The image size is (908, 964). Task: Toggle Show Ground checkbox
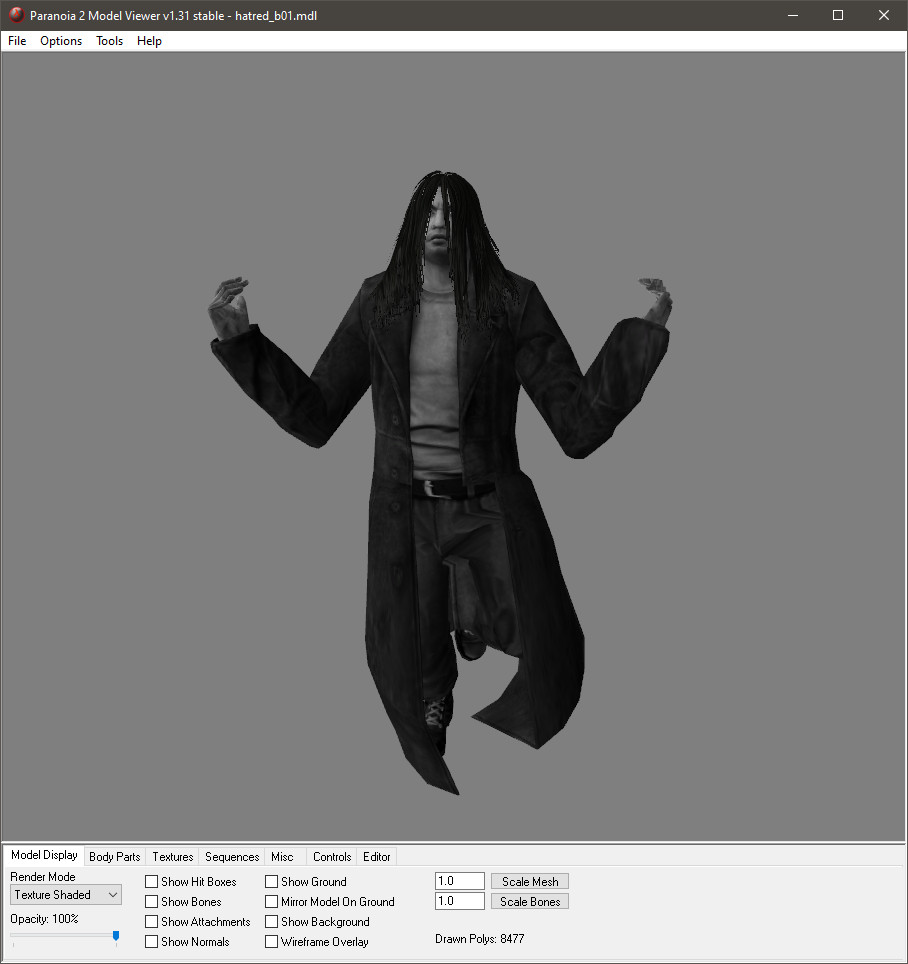pyautogui.click(x=272, y=882)
